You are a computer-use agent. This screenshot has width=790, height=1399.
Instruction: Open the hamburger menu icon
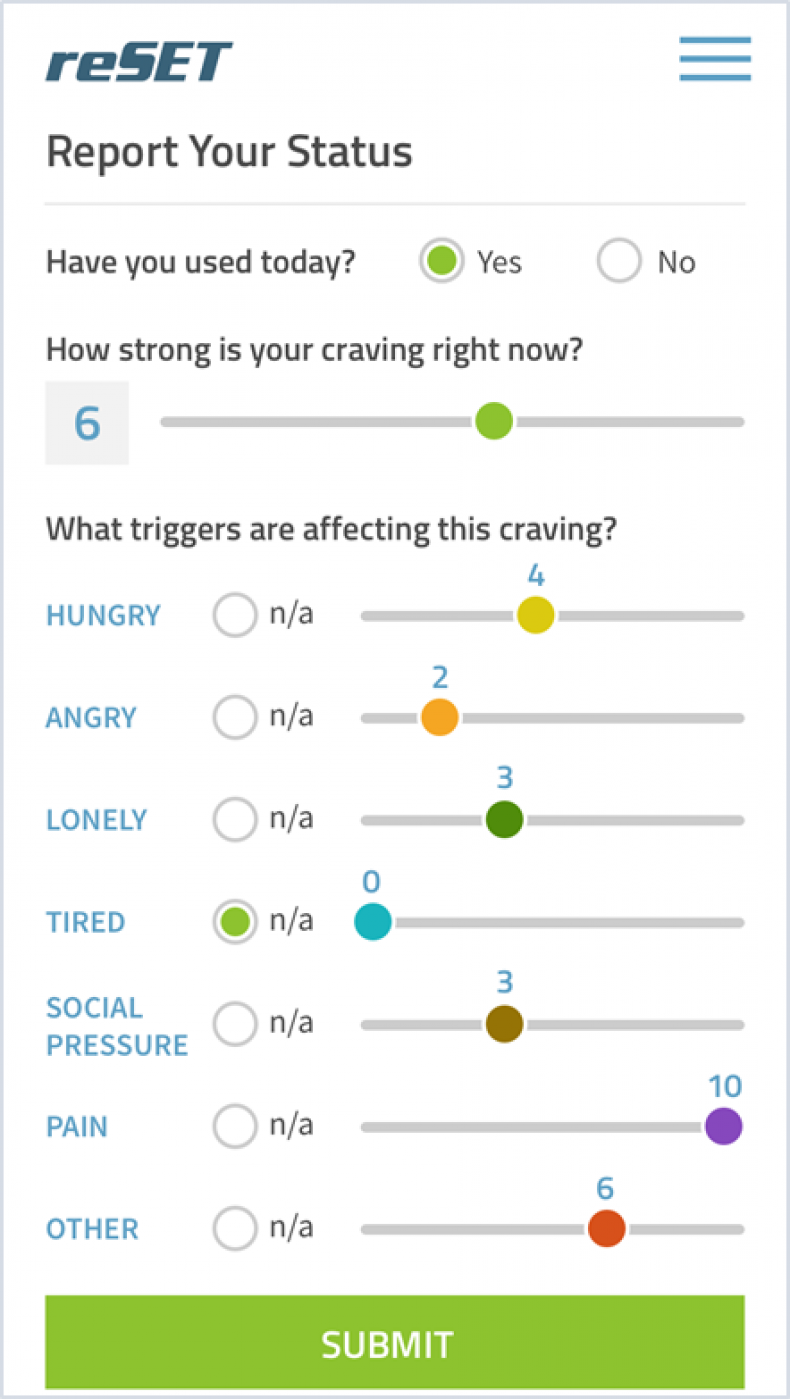tap(714, 59)
